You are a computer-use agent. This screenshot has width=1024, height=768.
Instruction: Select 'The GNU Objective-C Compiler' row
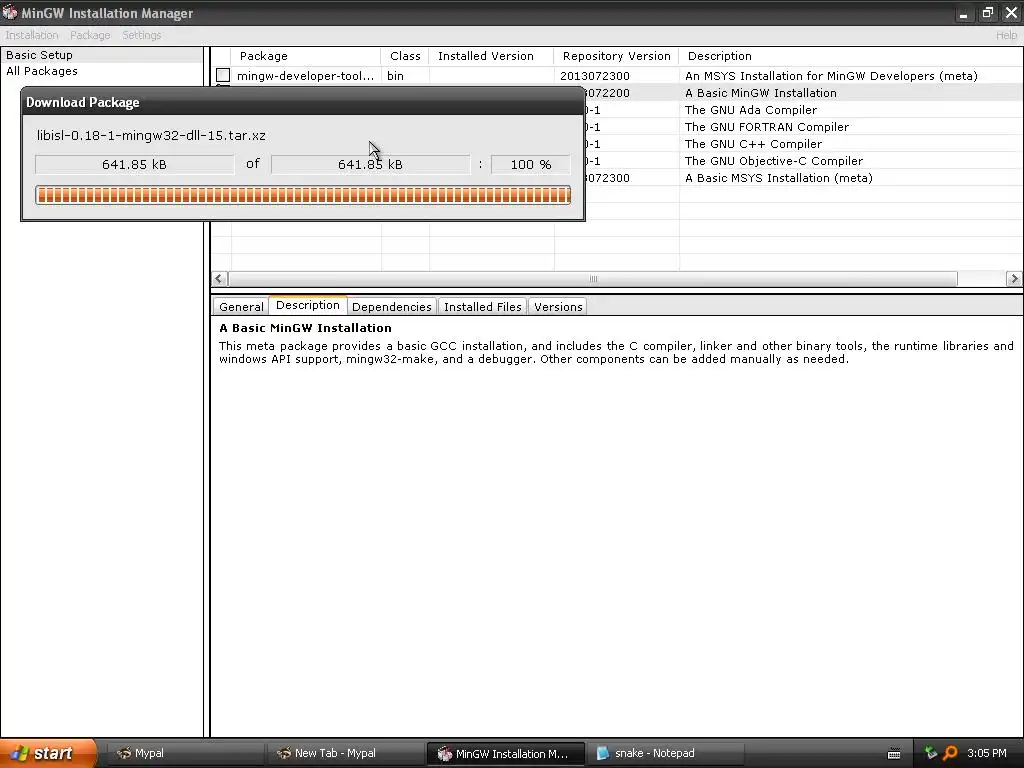[803, 161]
